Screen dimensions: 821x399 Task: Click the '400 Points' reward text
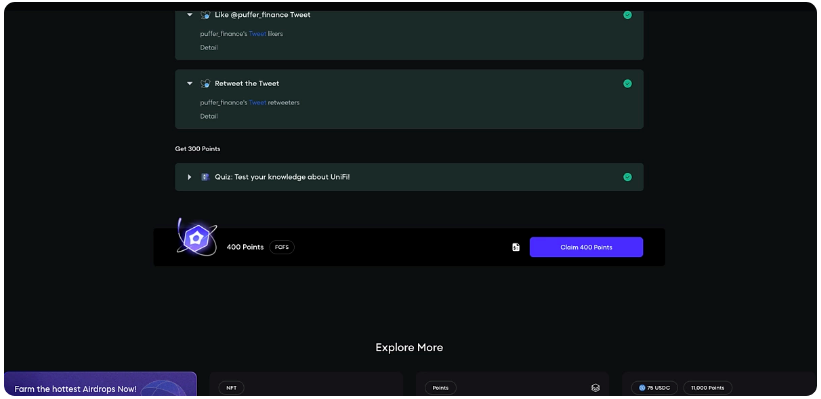point(245,247)
